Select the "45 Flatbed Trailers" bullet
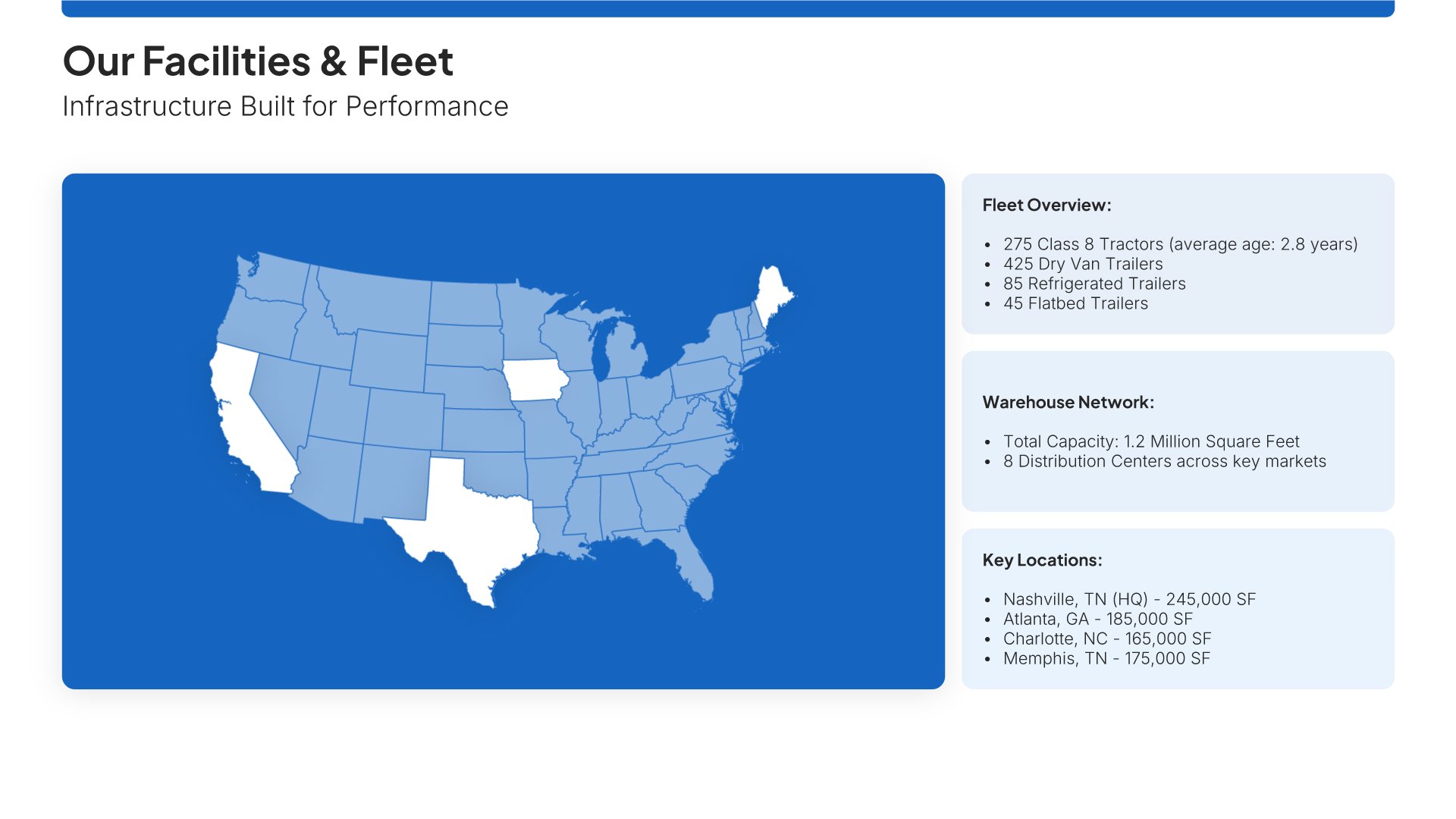 pos(1075,303)
